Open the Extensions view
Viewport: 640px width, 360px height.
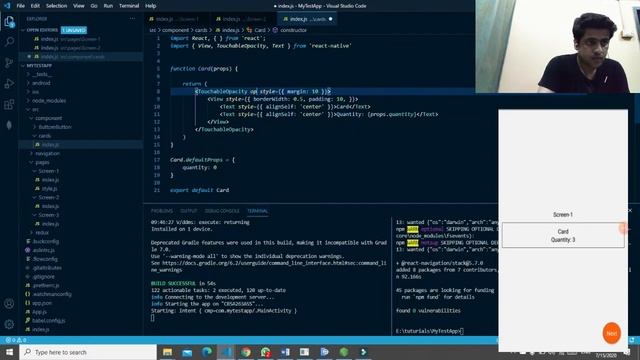click(9, 104)
